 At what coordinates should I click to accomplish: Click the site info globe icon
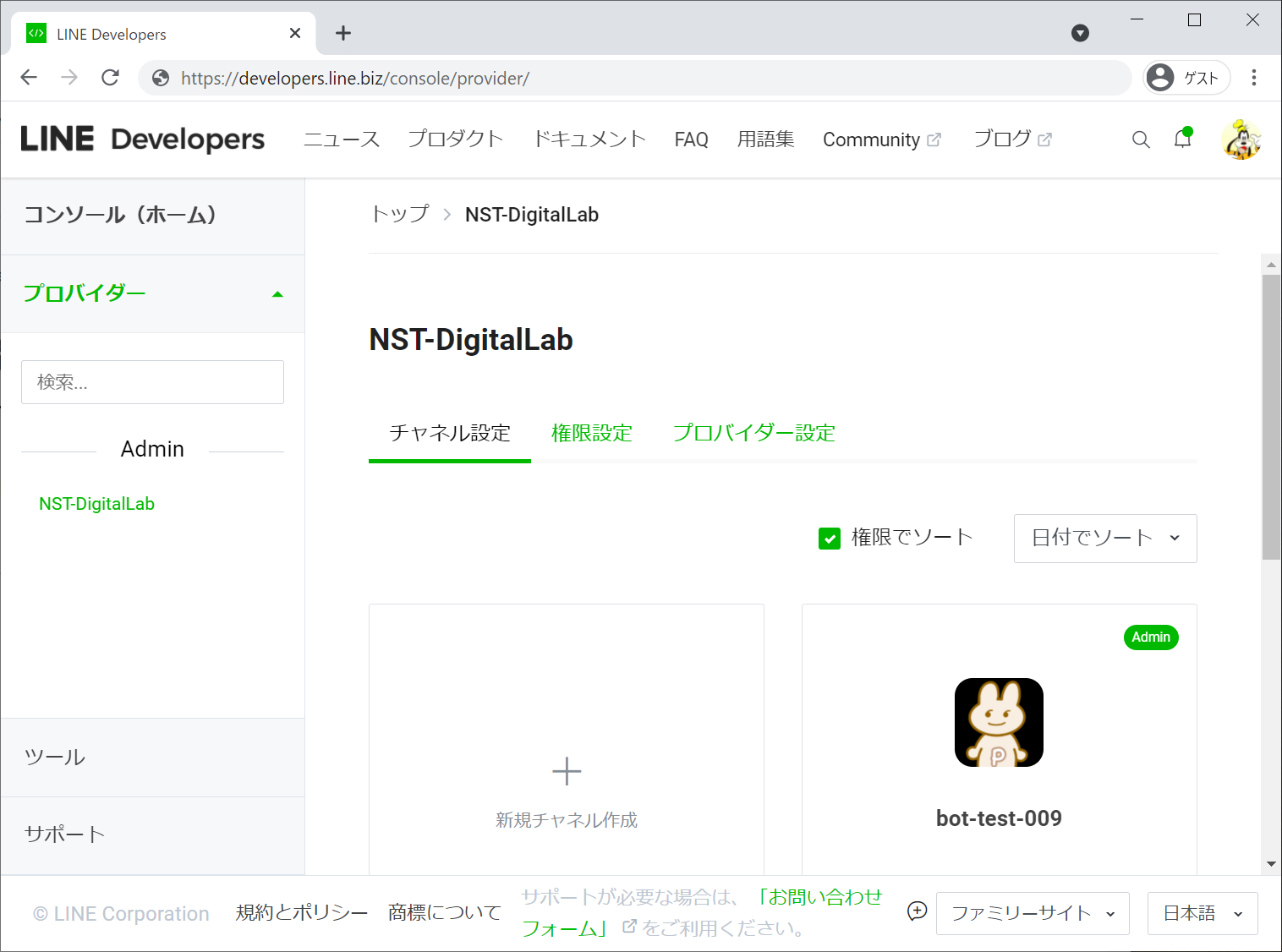pos(161,79)
